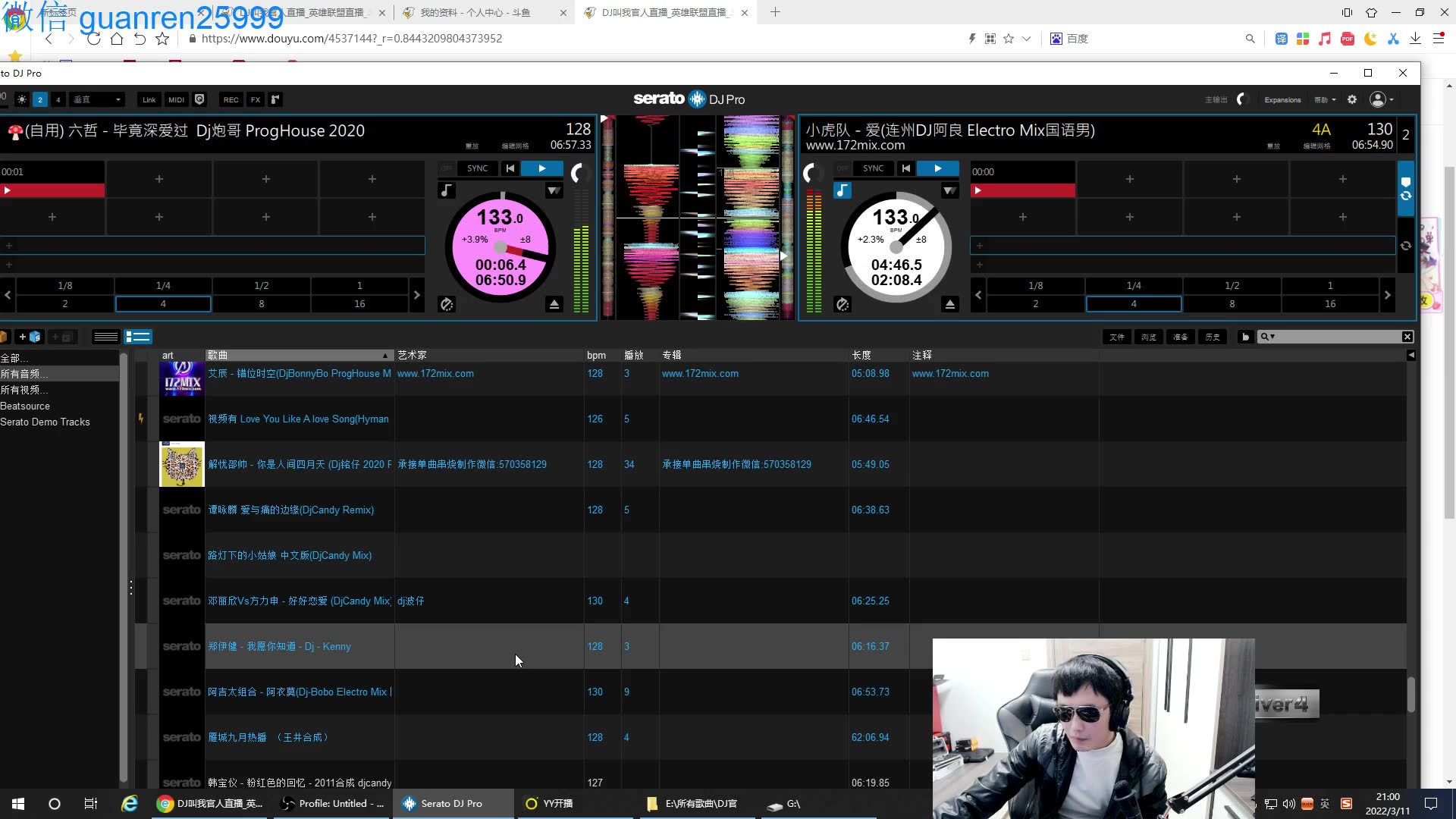Open Task View on the taskbar
The image size is (1456, 819).
pos(90,803)
